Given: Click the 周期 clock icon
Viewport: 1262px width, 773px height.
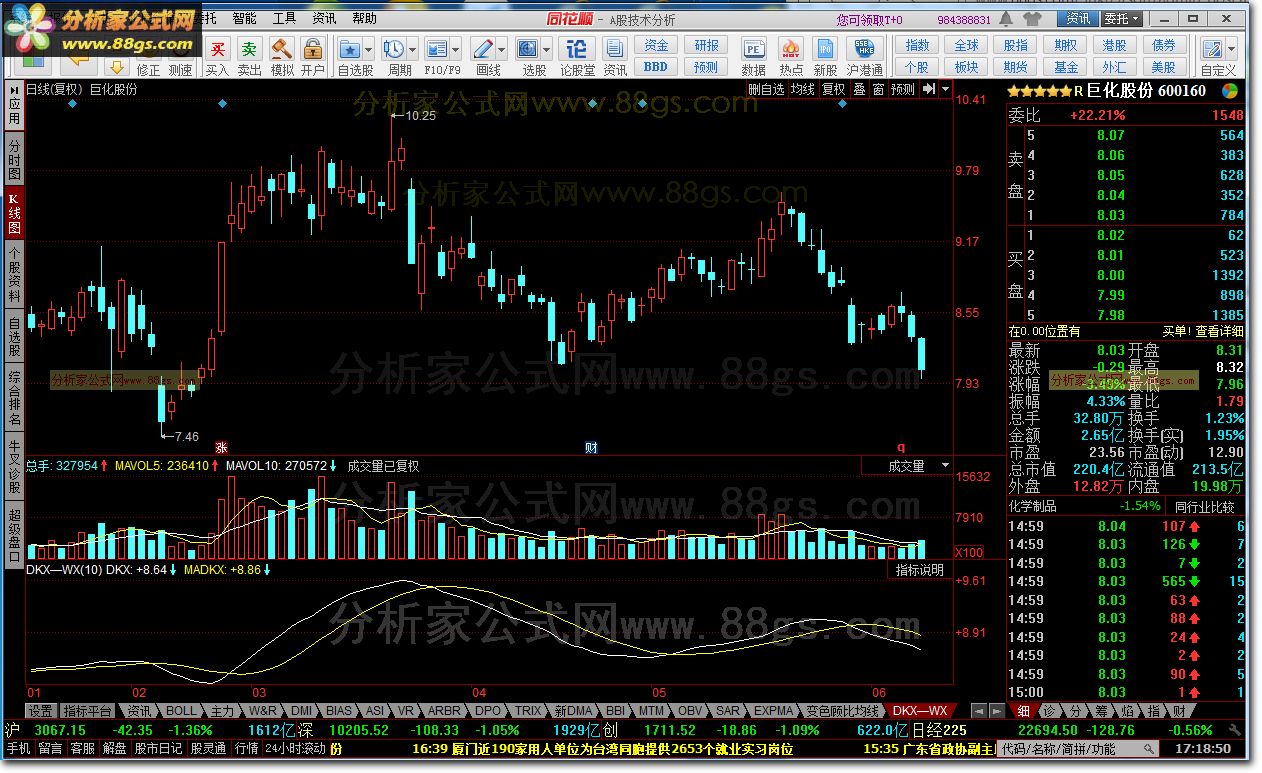Looking at the screenshot, I should [394, 48].
